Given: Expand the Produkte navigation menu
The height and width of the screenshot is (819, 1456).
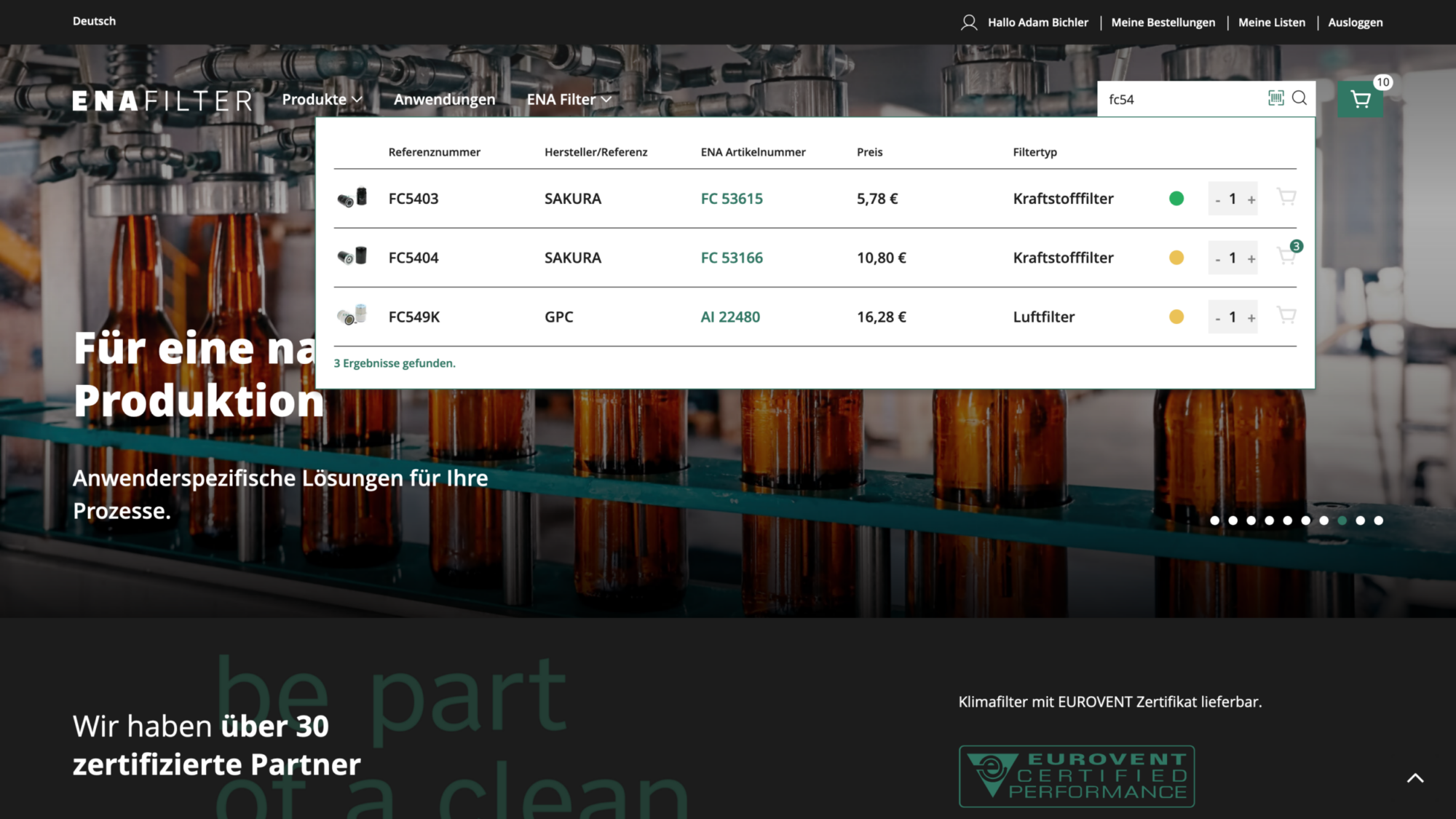Looking at the screenshot, I should tap(322, 99).
